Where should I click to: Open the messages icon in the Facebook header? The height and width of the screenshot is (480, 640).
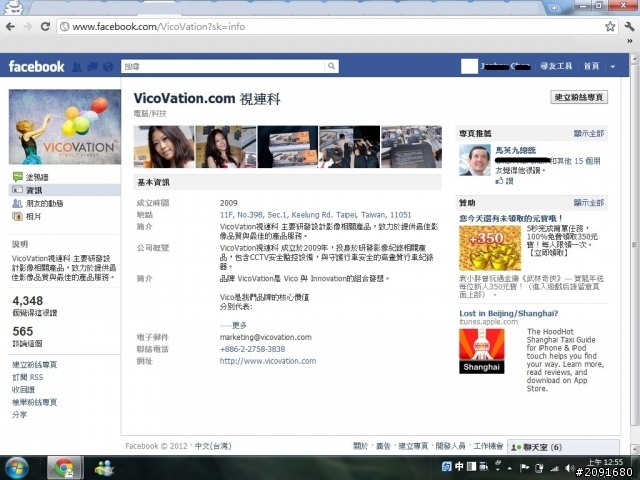[92, 67]
